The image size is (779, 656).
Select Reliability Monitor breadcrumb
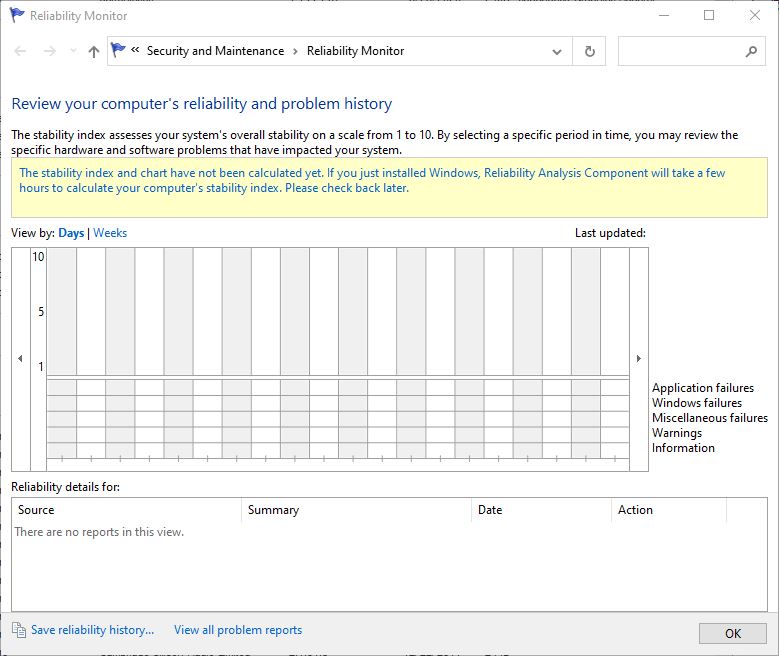coord(355,51)
